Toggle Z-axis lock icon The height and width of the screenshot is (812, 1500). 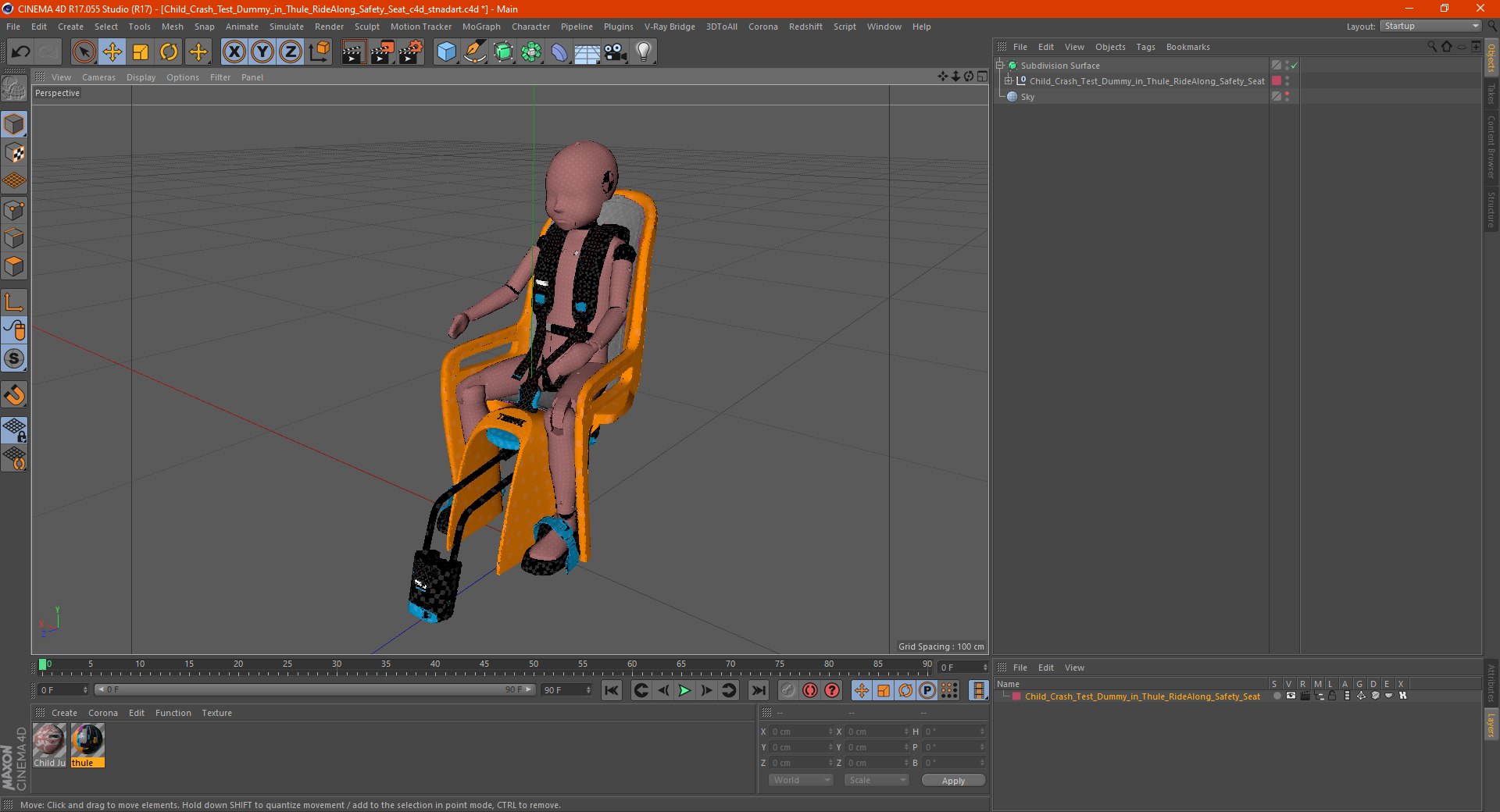[x=291, y=52]
